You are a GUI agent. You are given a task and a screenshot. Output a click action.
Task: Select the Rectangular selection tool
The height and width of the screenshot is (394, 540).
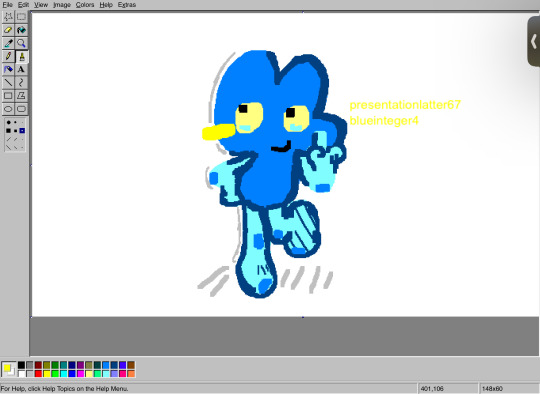pyautogui.click(x=21, y=17)
